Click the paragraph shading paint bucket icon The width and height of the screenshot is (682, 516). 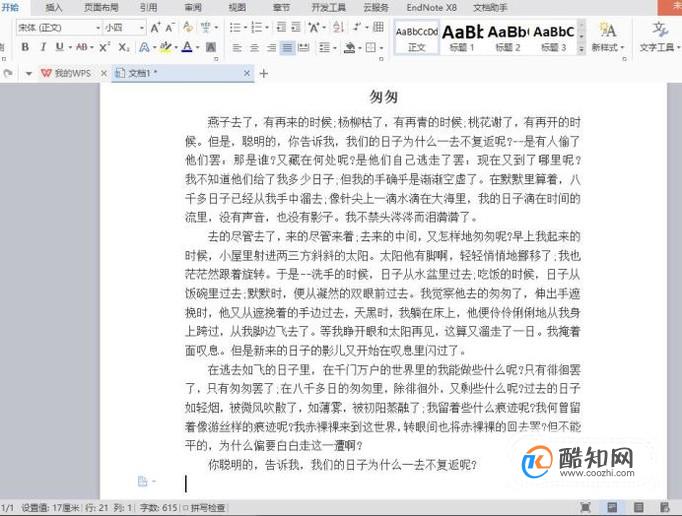click(x=349, y=47)
